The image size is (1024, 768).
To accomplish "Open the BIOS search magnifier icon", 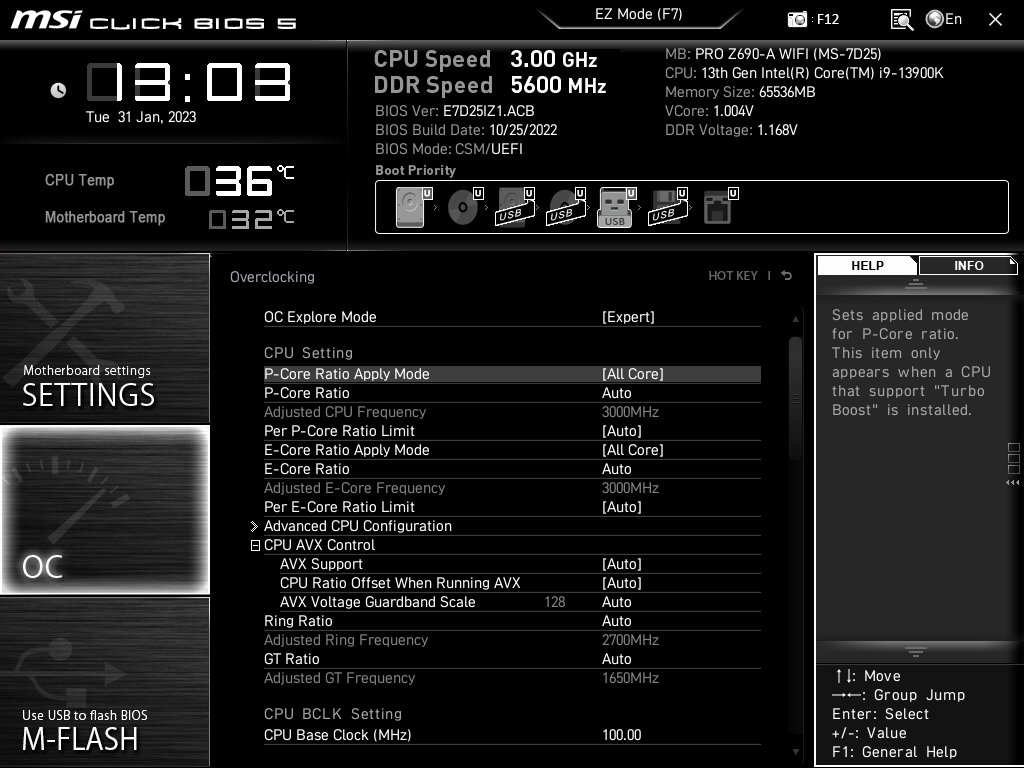I will pos(901,20).
